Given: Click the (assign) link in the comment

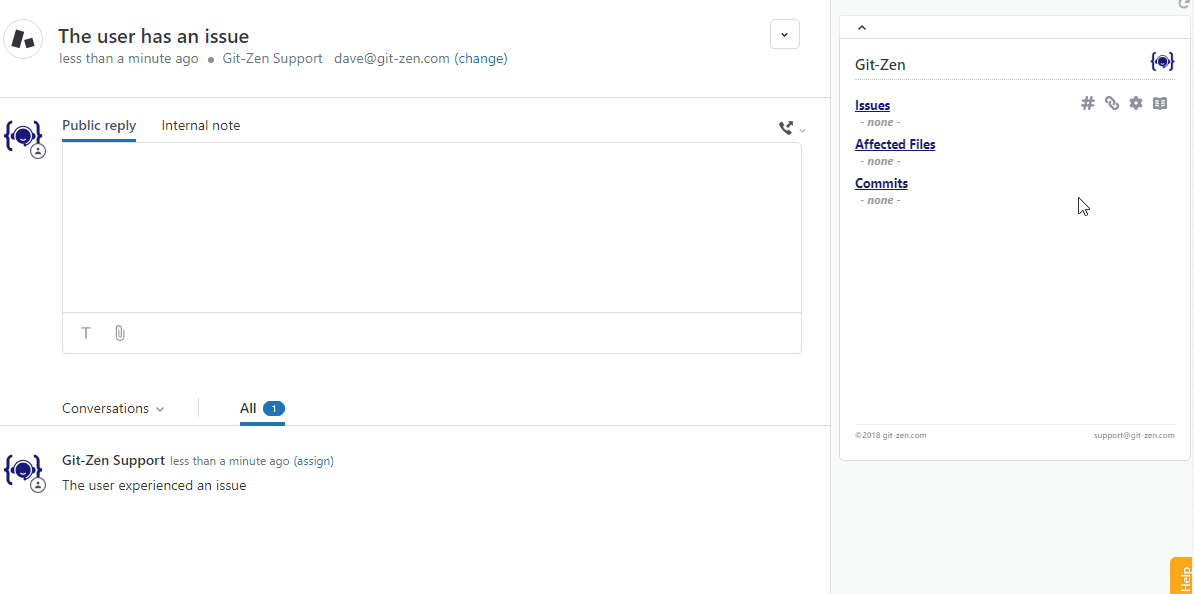Looking at the screenshot, I should click(313, 461).
